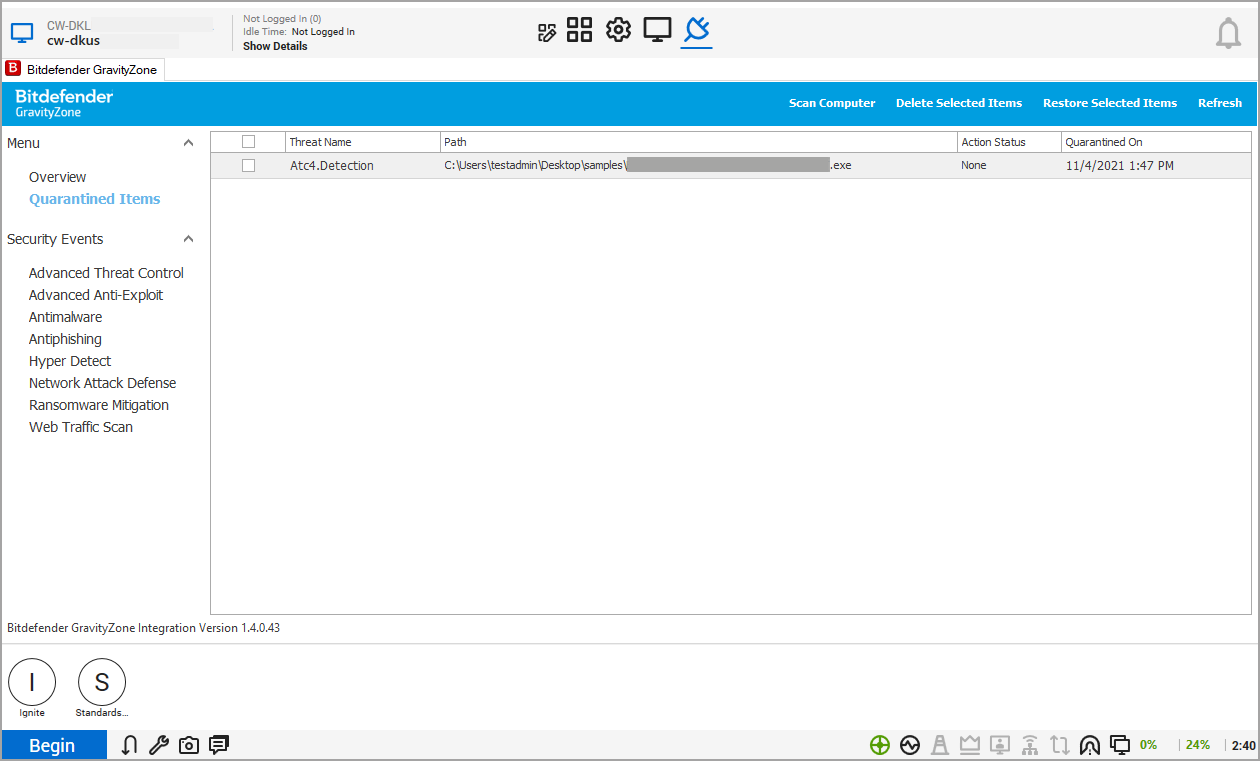Viewport: 1260px width, 761px height.
Task: Open the settings gear icon
Action: [x=619, y=30]
